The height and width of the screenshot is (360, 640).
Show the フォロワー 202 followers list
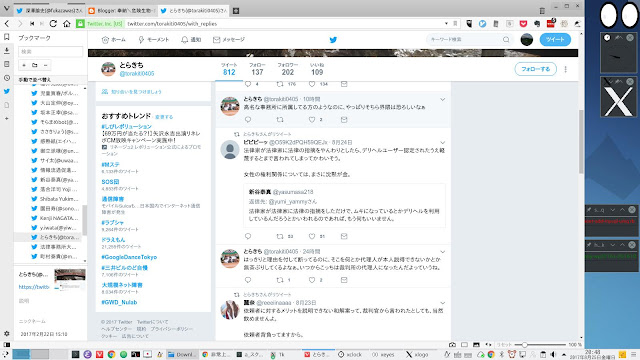point(287,69)
